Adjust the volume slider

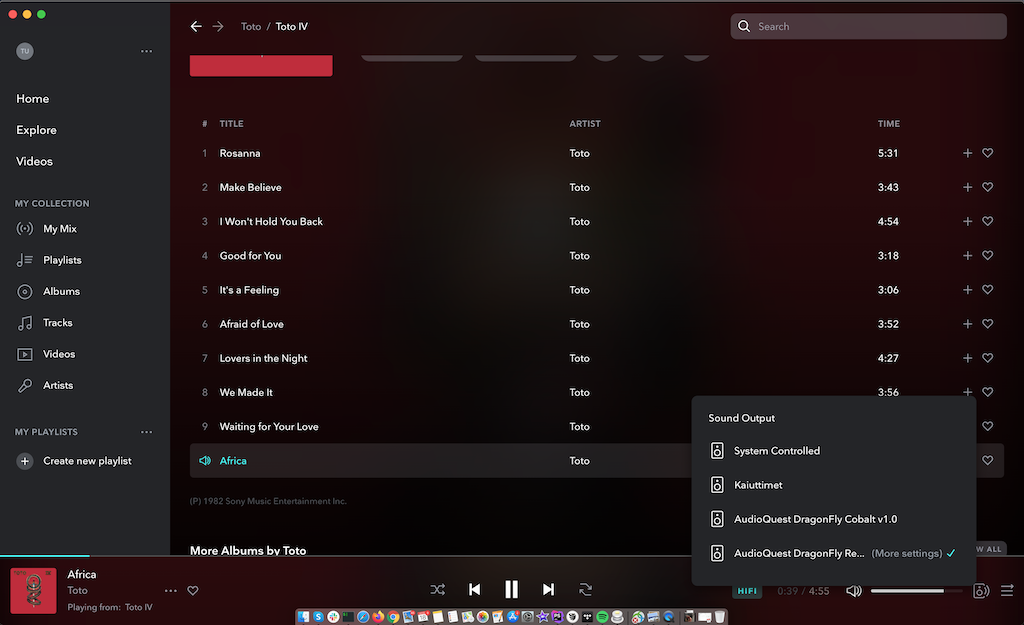coord(916,590)
